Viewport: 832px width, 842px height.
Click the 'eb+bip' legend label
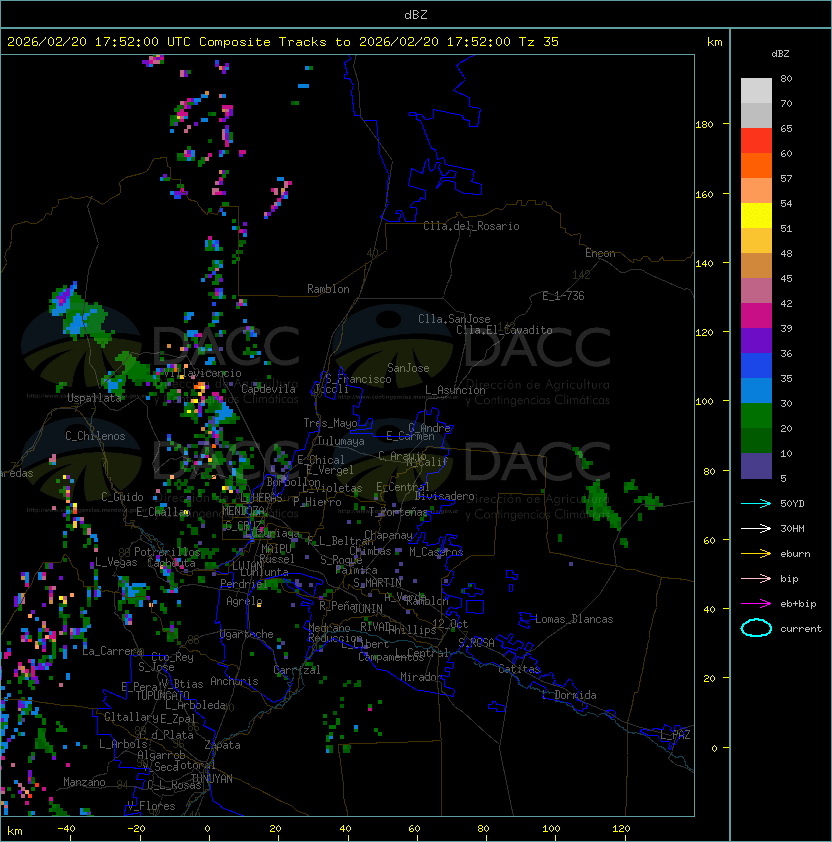pyautogui.click(x=798, y=604)
